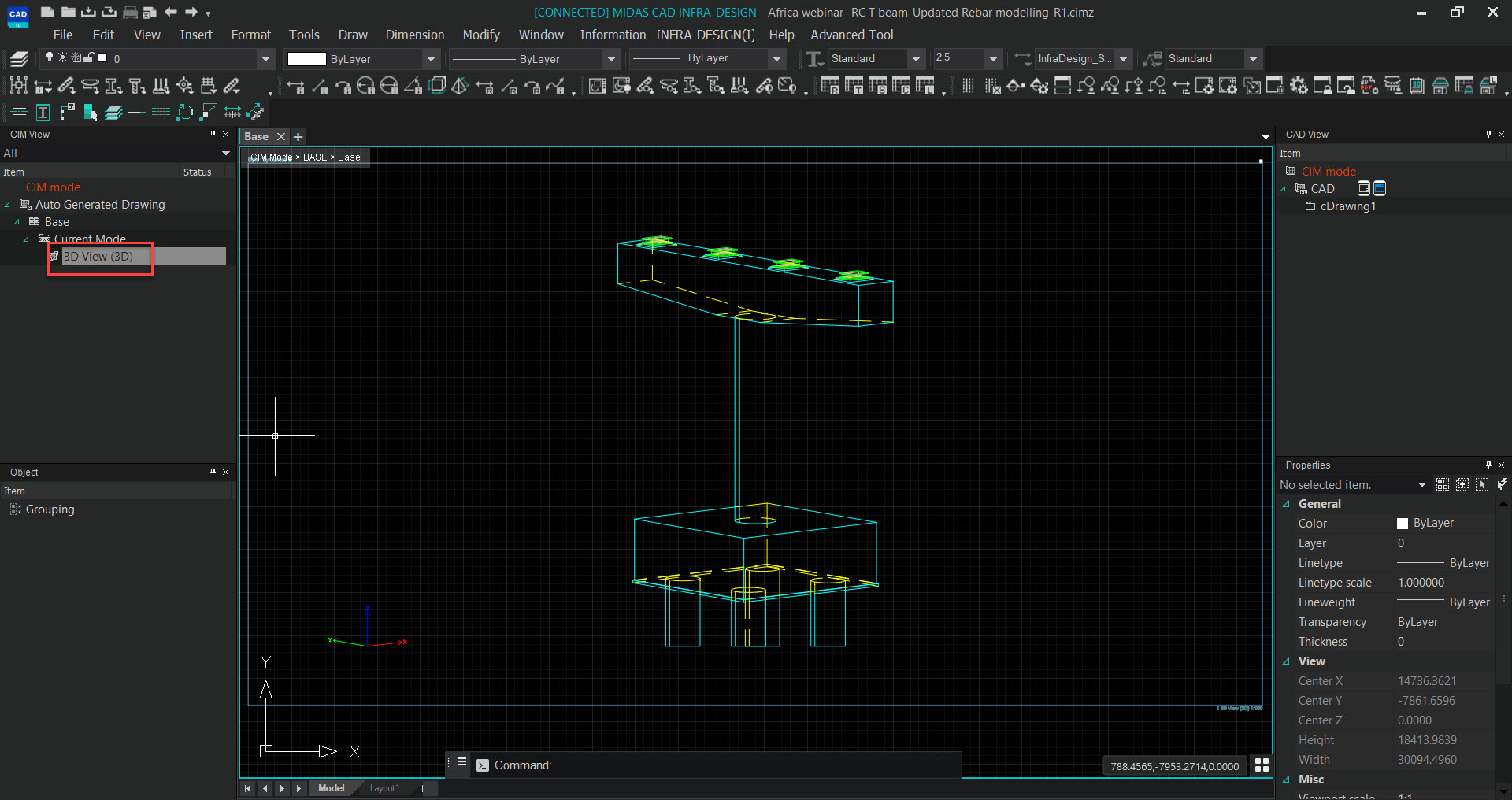
Task: Click the New file icon in title bar
Action: coord(47,12)
